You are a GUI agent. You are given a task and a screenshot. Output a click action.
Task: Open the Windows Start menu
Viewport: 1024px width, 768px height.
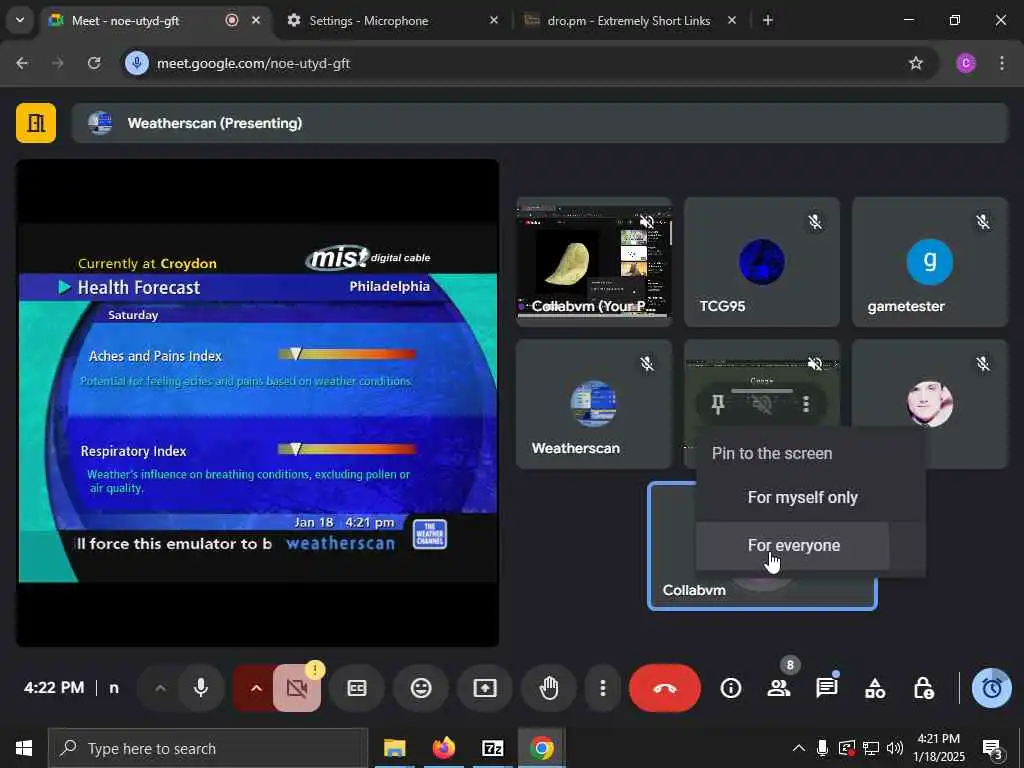pyautogui.click(x=24, y=748)
